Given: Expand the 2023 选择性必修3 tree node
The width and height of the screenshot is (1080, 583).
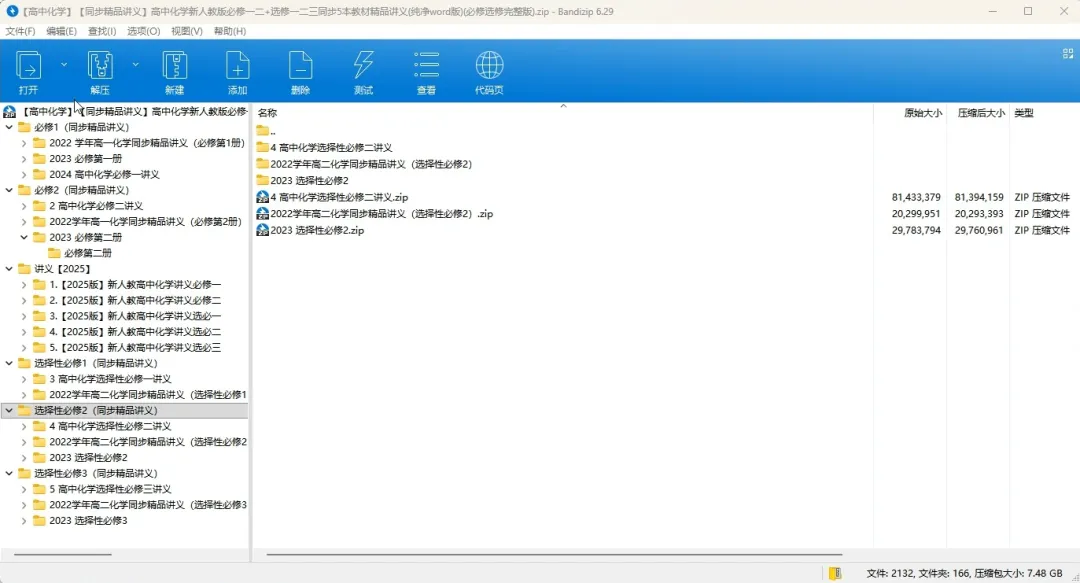Looking at the screenshot, I should tap(24, 521).
